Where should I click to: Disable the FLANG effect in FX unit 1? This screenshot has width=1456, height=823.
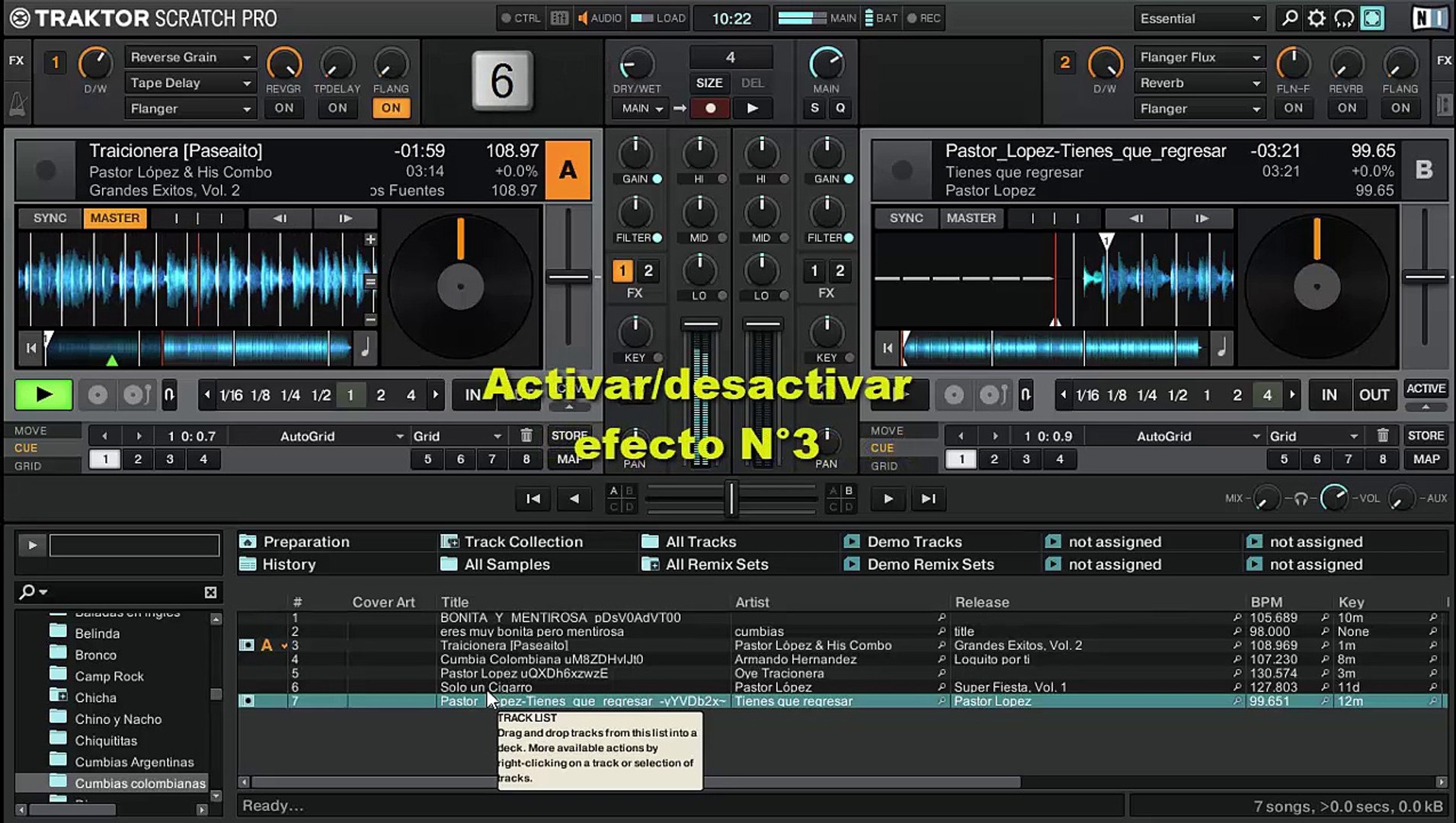coord(392,107)
